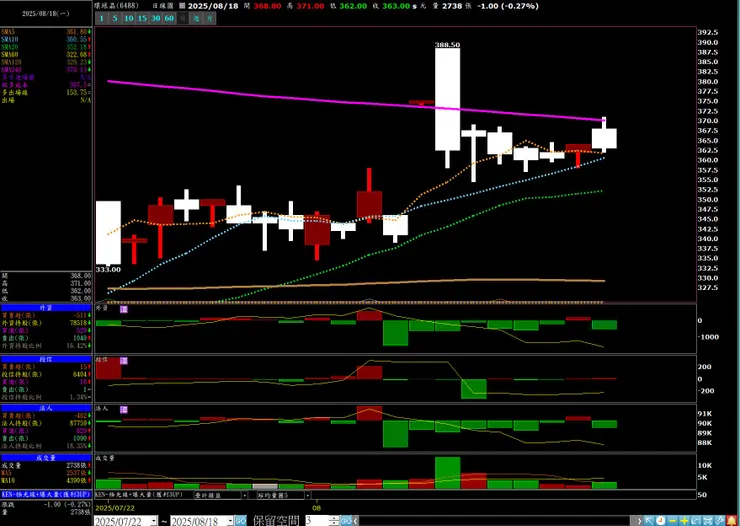Click the orange clock icon in bottom toolbar
Viewport: 740px width, 526px height.
(661, 521)
